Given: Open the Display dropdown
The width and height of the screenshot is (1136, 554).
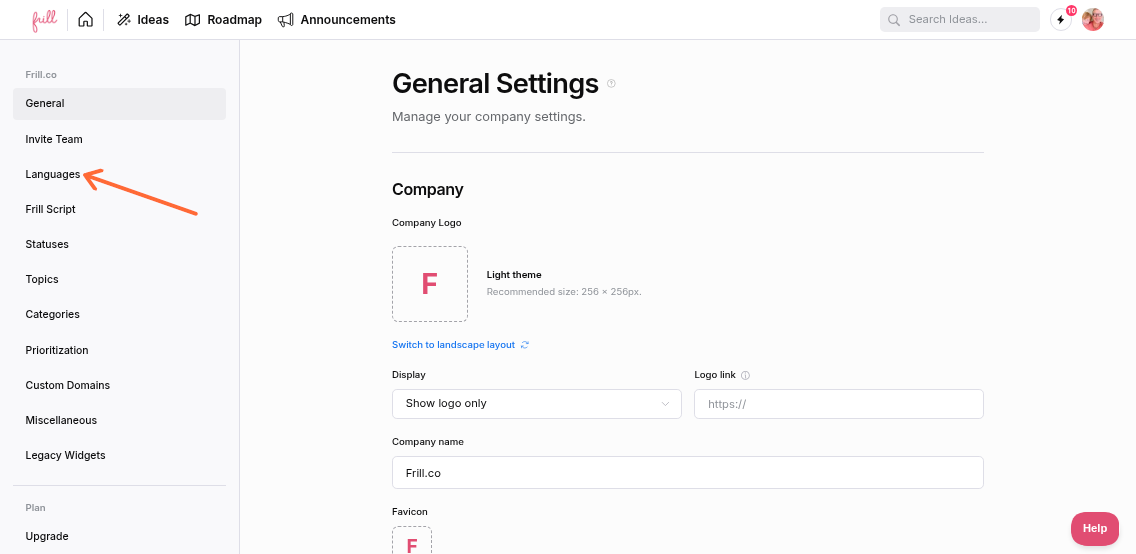Looking at the screenshot, I should coord(537,404).
